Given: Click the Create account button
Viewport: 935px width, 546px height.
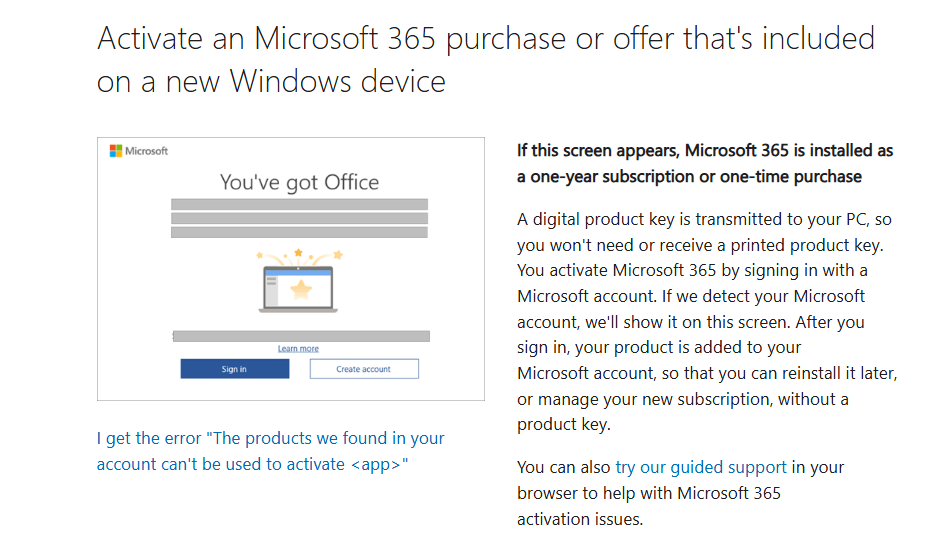Looking at the screenshot, I should pos(364,369).
